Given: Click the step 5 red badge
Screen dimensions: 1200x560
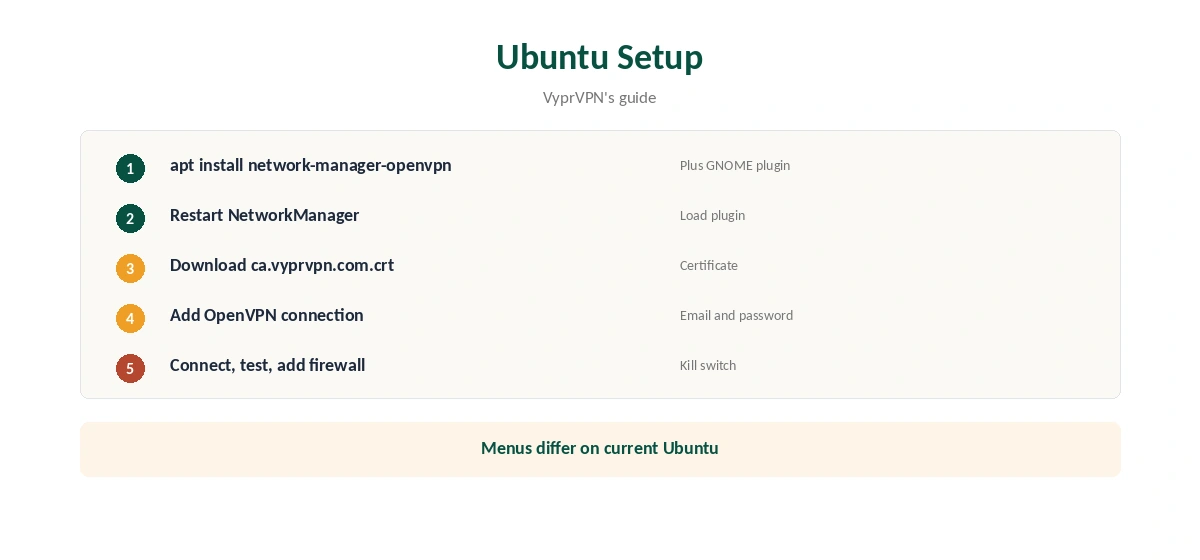Looking at the screenshot, I should 130,368.
